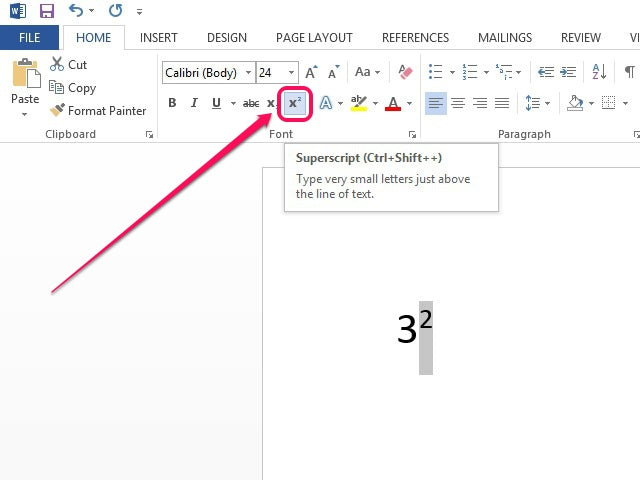
Task: Switch to the PAGE LAYOUT tab
Action: point(314,38)
